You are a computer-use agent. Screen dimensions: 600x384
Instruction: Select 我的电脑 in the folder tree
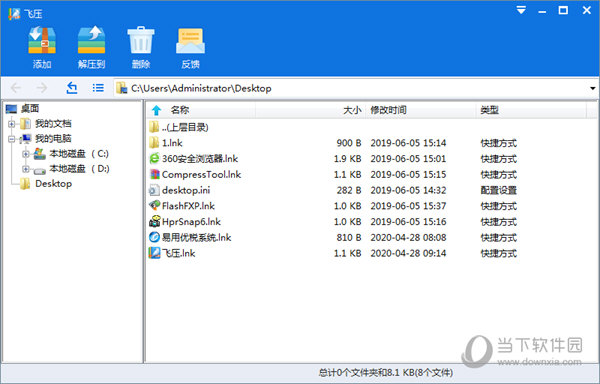point(53,138)
